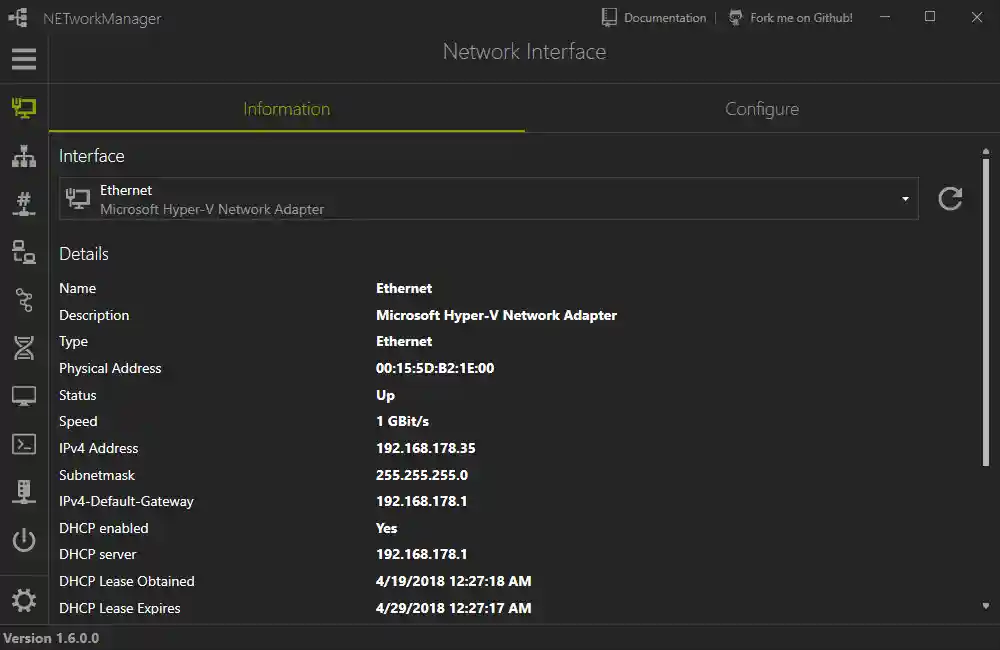Image resolution: width=1000 pixels, height=650 pixels.
Task: Refresh the network interface details
Action: (x=949, y=198)
